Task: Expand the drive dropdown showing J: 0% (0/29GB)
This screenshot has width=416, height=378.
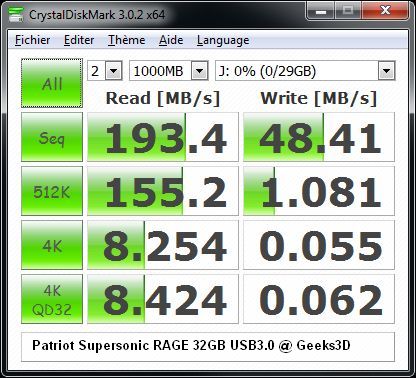Action: pos(386,71)
